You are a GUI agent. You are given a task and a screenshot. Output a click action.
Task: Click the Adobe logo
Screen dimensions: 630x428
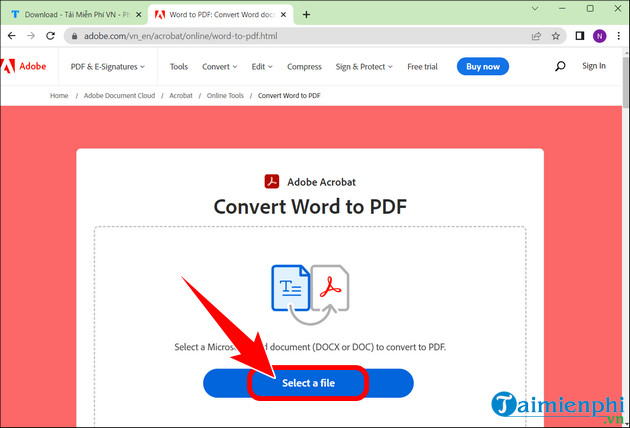point(24,66)
